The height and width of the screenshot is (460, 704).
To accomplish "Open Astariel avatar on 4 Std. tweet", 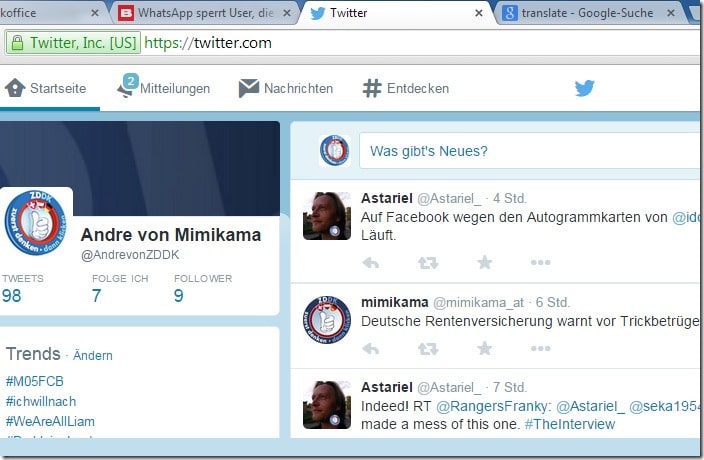I will (x=327, y=216).
